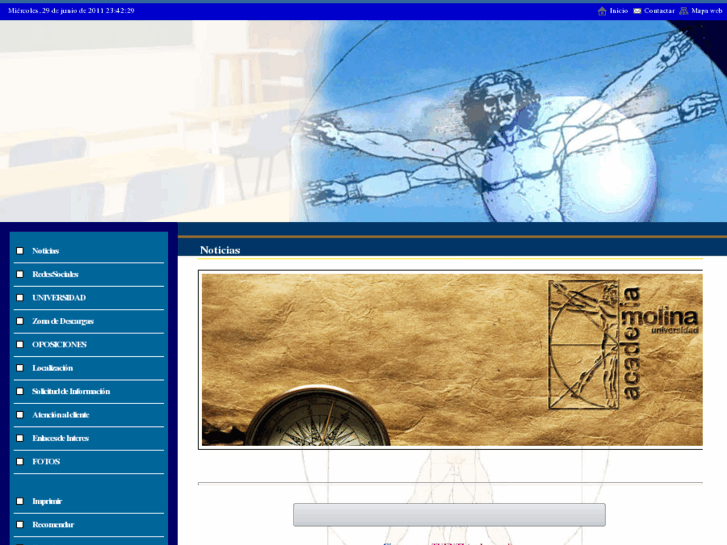The height and width of the screenshot is (545, 727).
Task: Click the Inicio home icon
Action: [x=602, y=11]
